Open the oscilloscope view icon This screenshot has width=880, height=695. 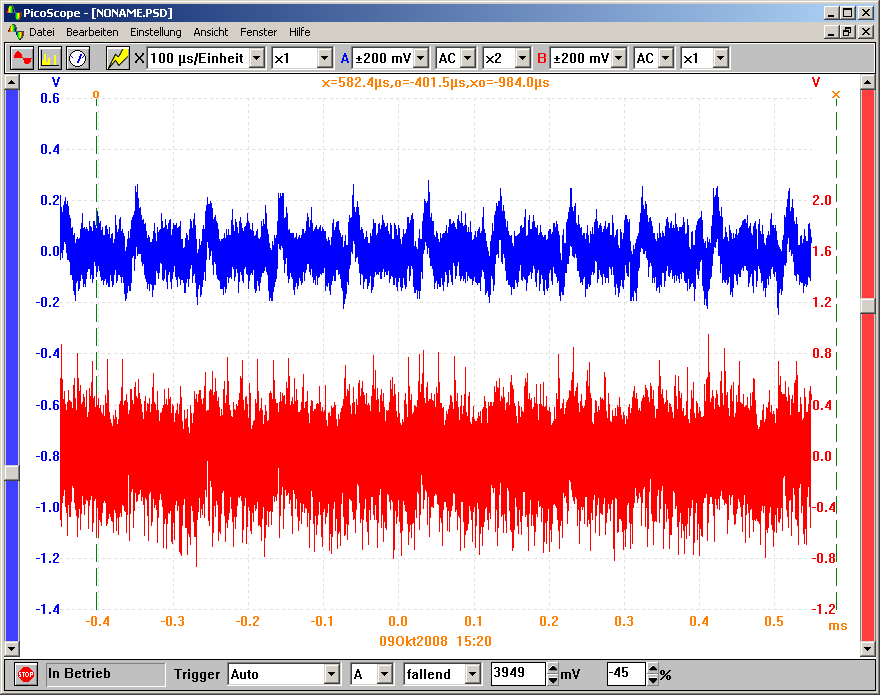point(23,58)
